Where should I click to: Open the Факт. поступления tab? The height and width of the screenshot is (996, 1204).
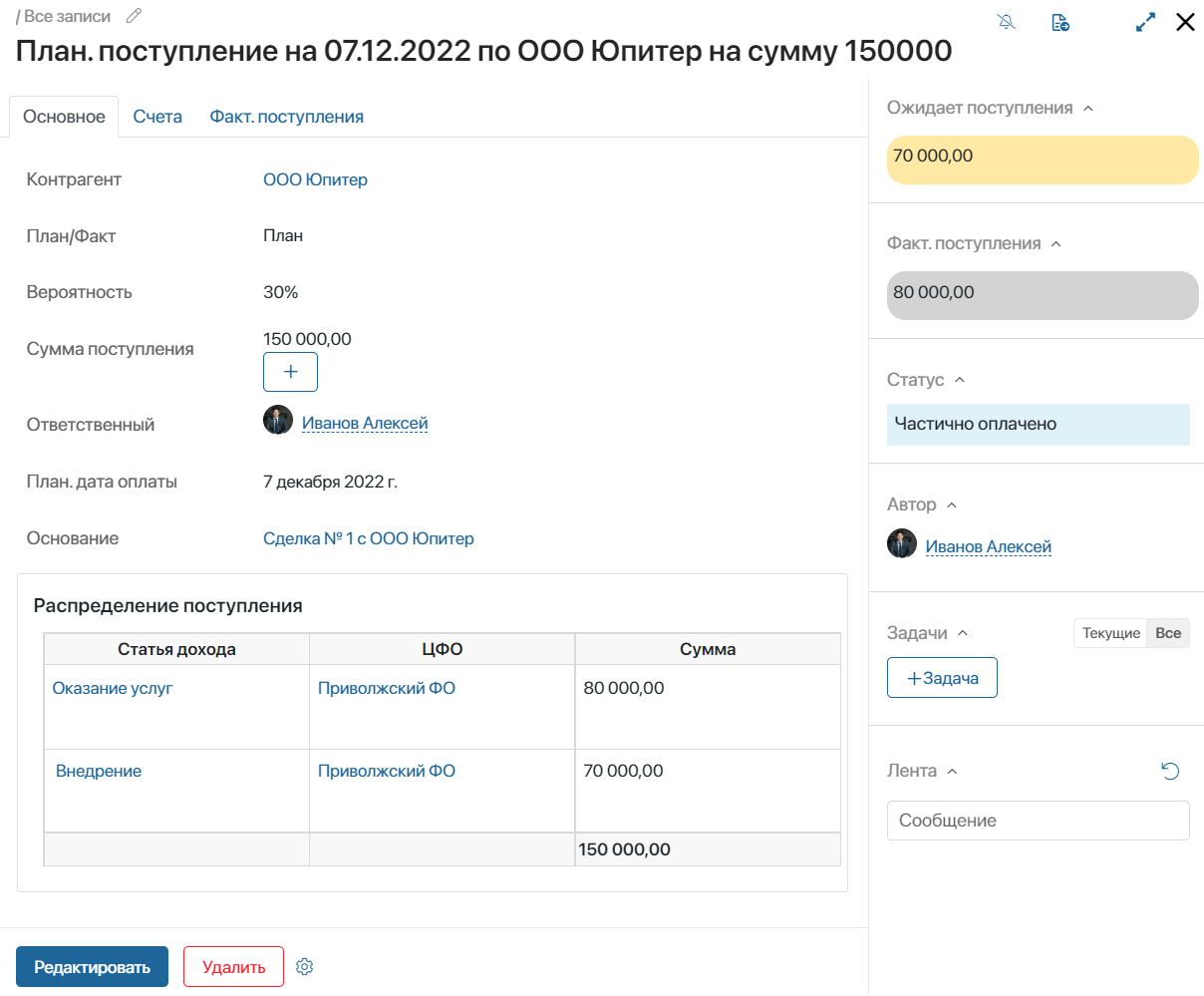tap(286, 117)
